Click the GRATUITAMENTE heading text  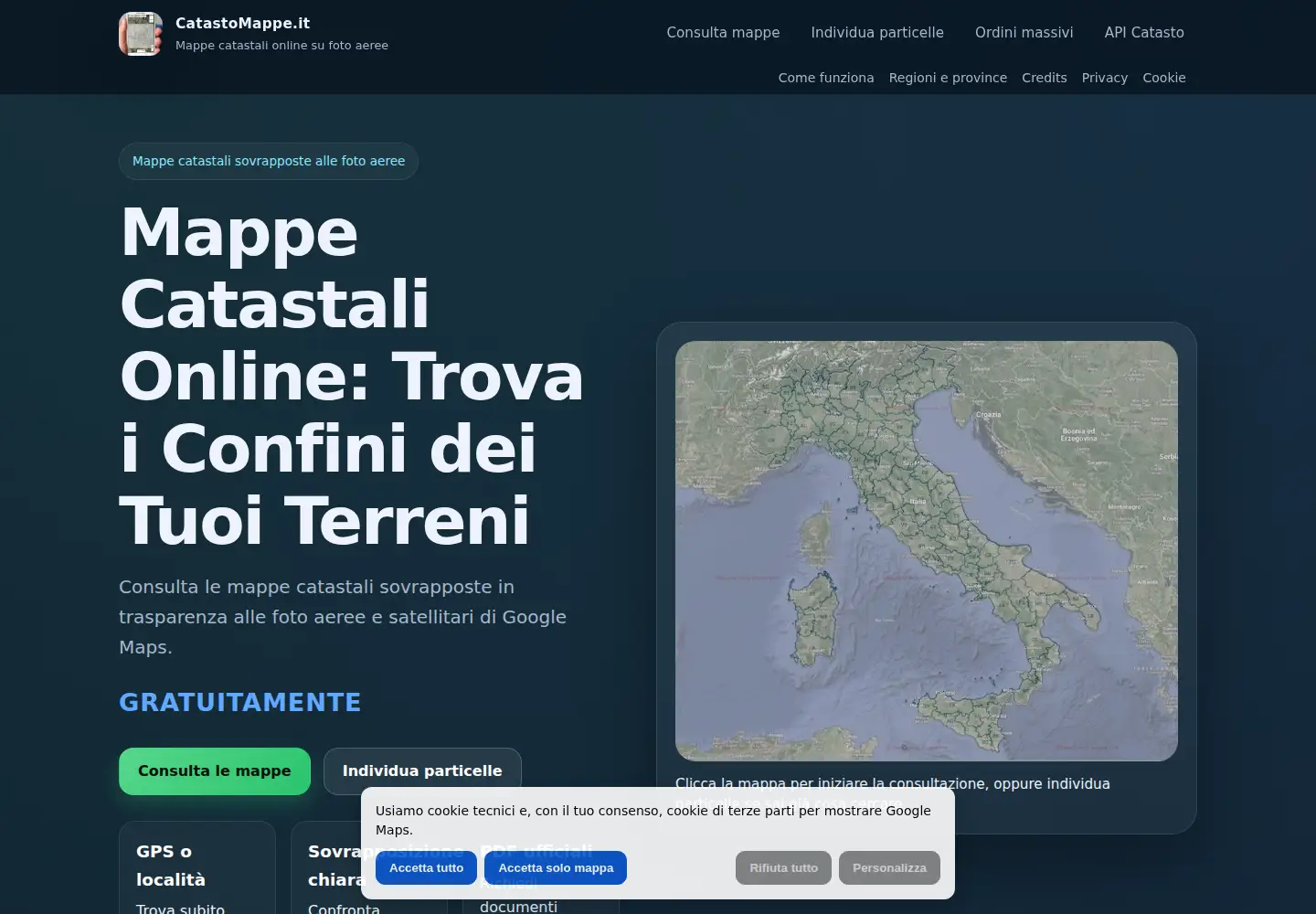240,702
